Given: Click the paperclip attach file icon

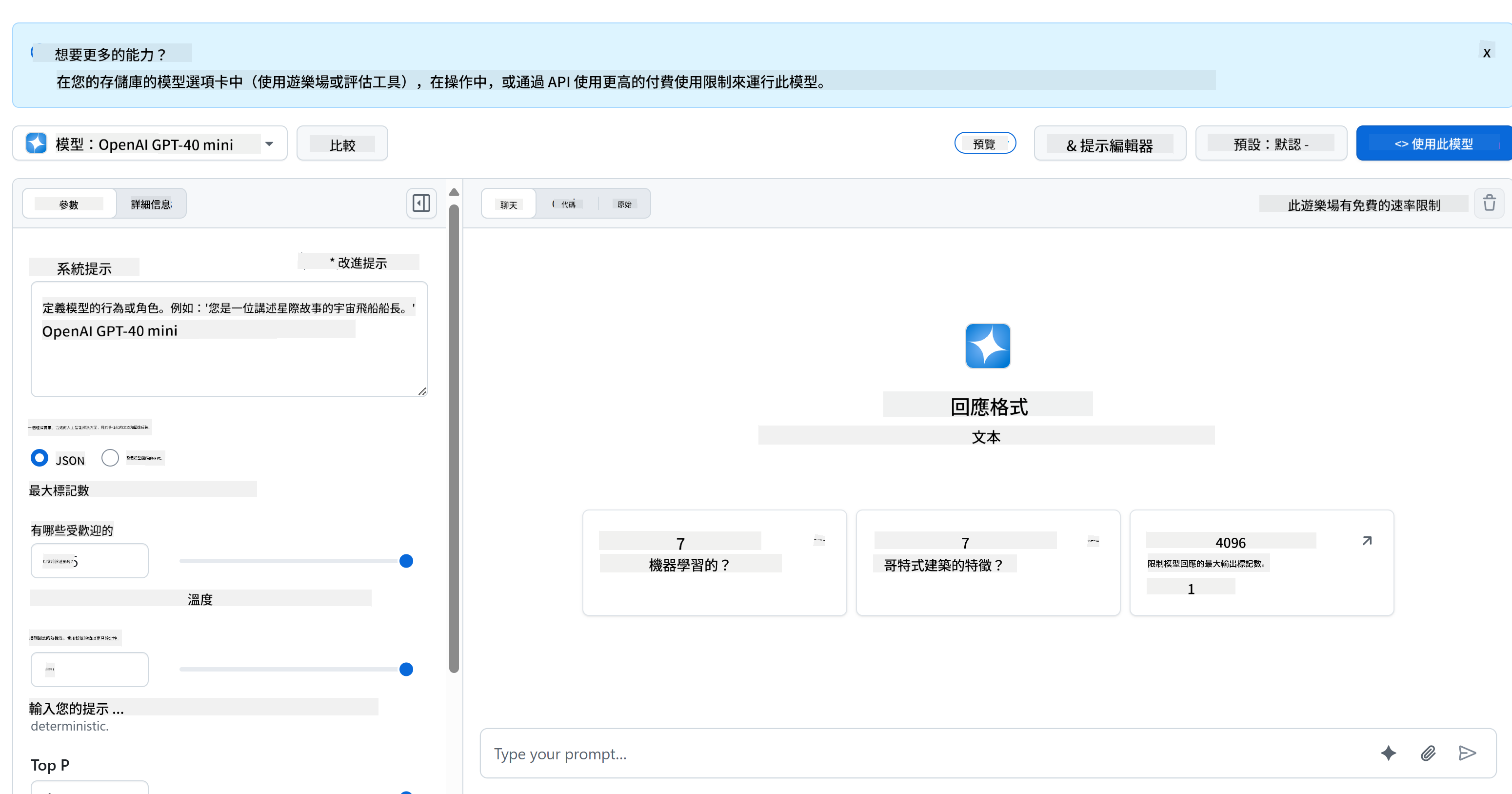Looking at the screenshot, I should (x=1428, y=753).
